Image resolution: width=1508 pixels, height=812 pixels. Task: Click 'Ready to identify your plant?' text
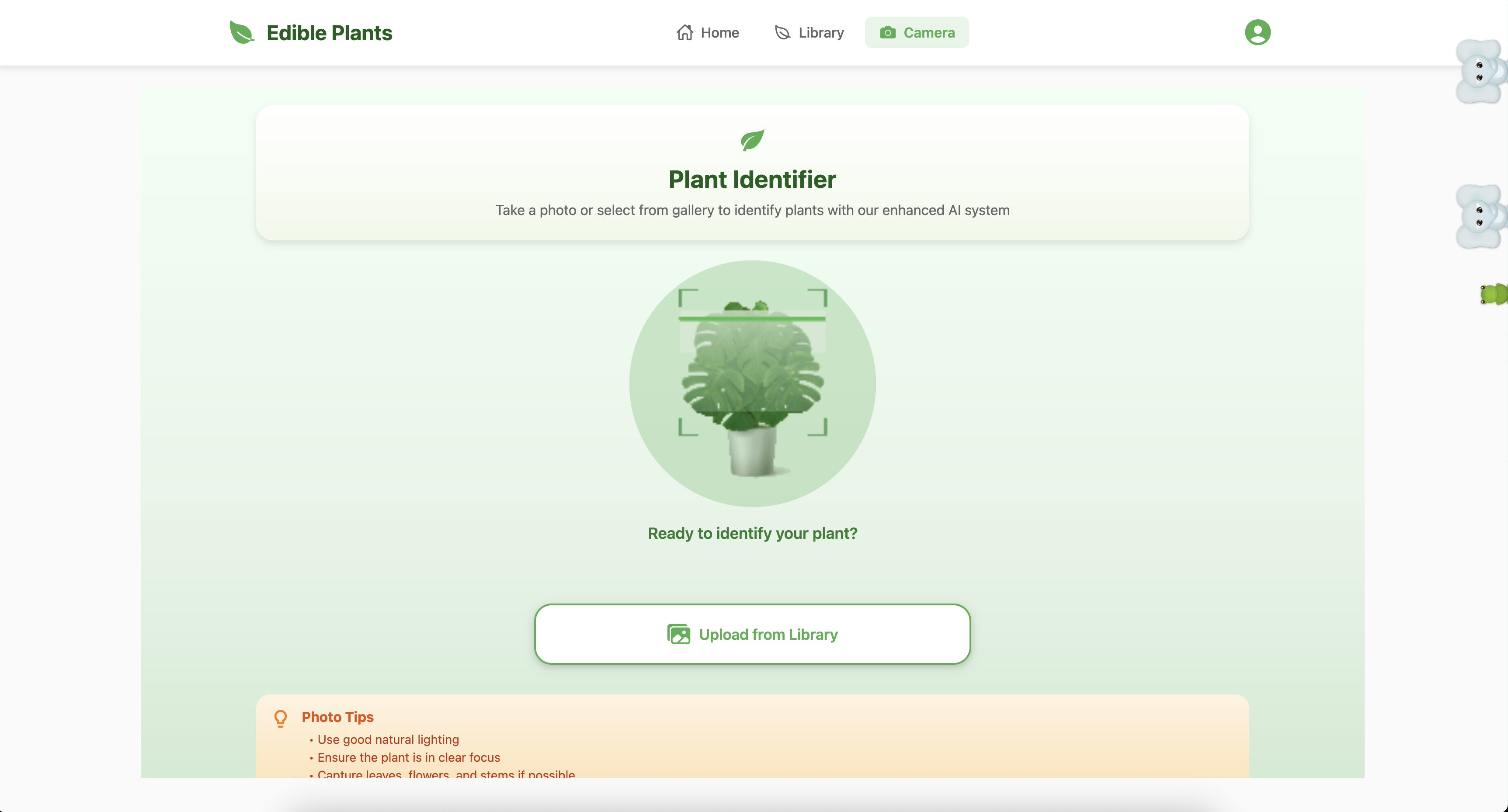click(752, 533)
